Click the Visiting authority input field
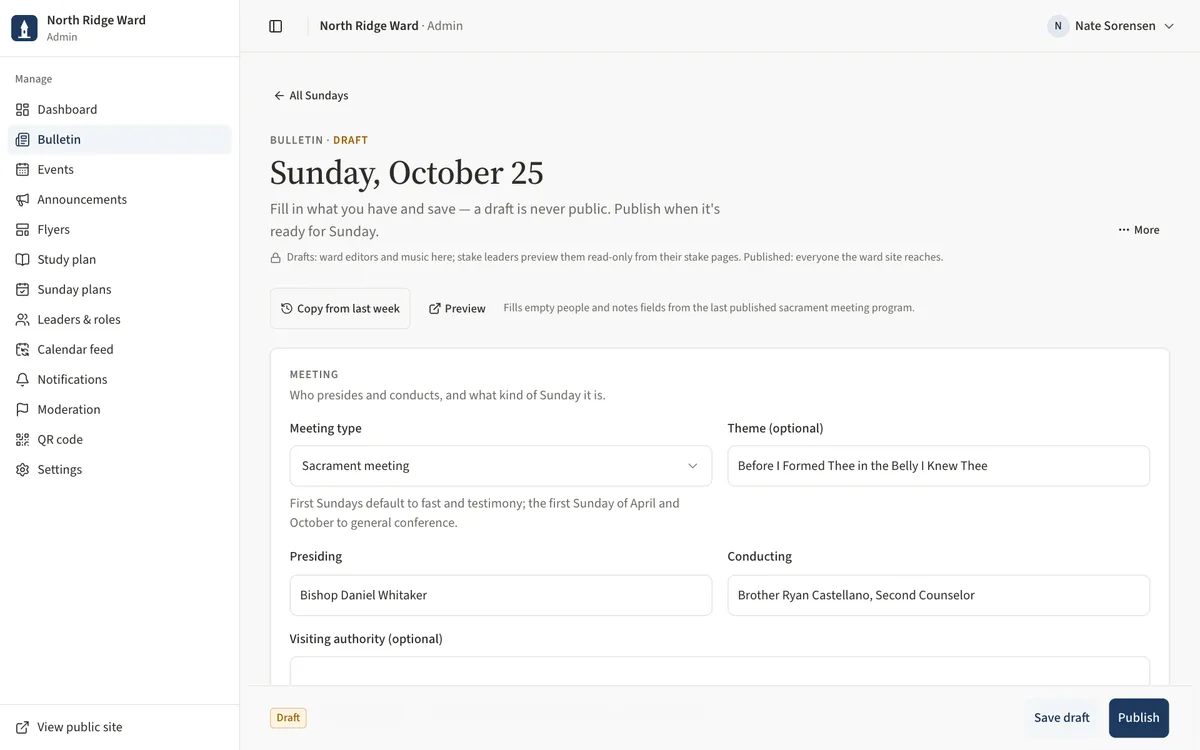Image resolution: width=1200 pixels, height=750 pixels. pyautogui.click(x=720, y=672)
